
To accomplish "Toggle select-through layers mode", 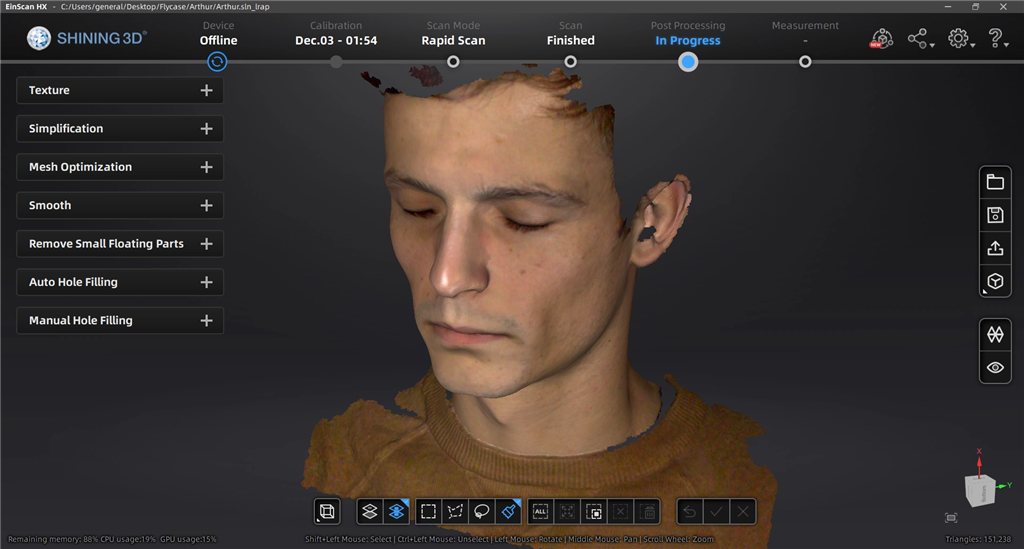I will tap(370, 511).
